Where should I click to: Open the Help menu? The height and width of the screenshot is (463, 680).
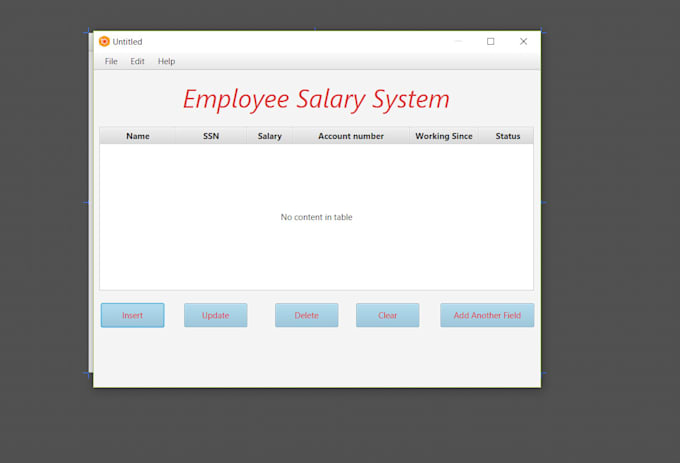pyautogui.click(x=166, y=61)
